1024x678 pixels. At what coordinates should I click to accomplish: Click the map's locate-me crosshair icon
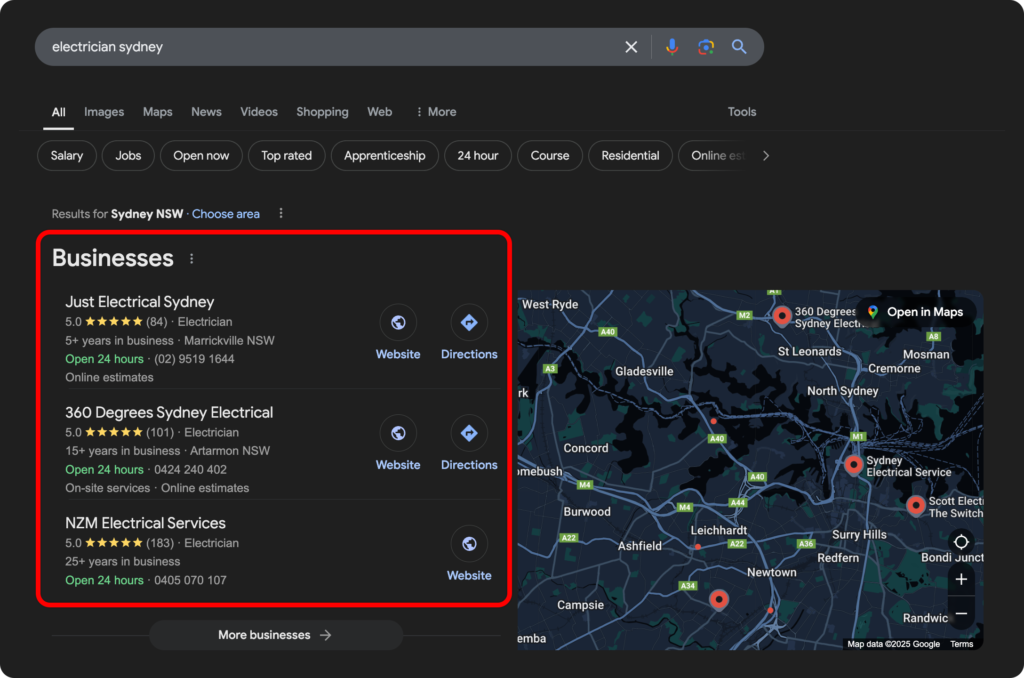click(961, 542)
